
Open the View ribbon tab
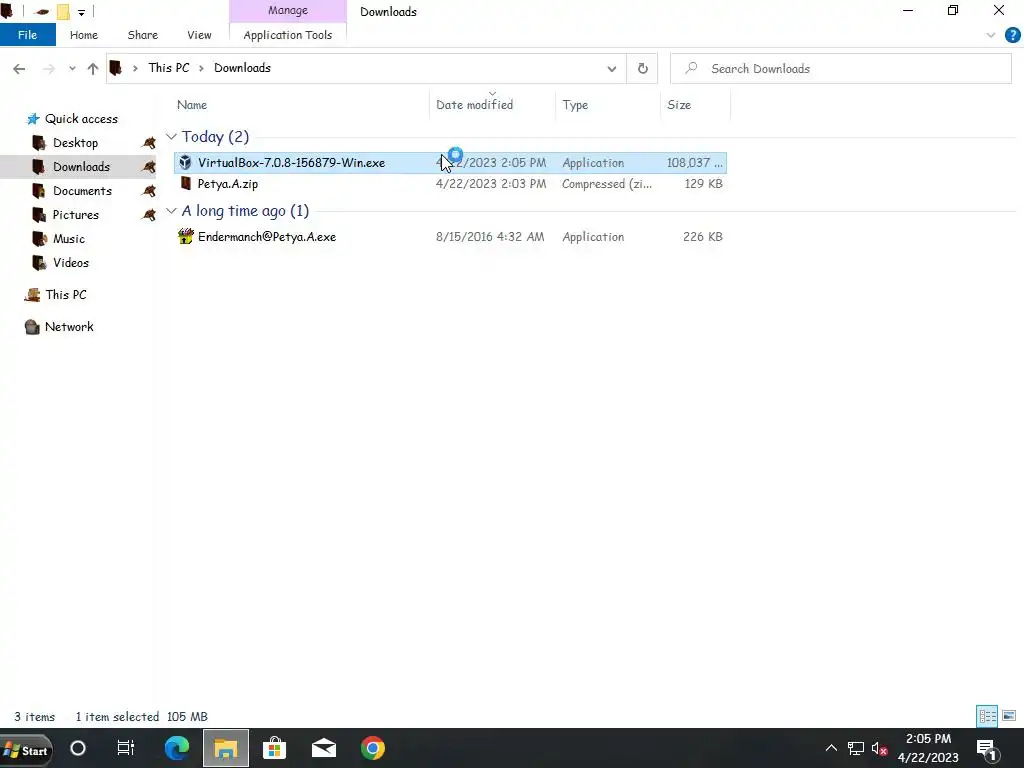pyautogui.click(x=199, y=35)
